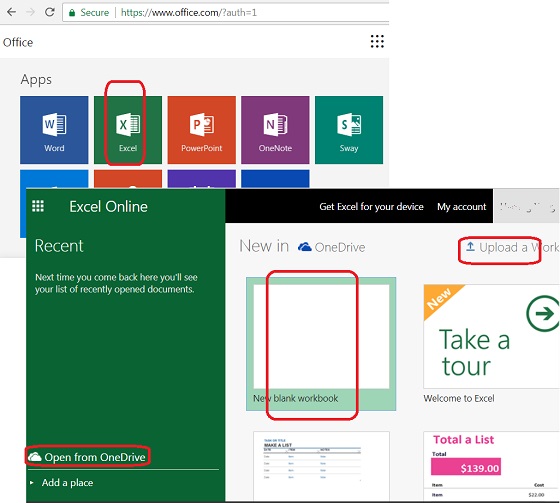This screenshot has height=503, width=560.
Task: Launch the PowerPoint app tile
Action: (201, 130)
